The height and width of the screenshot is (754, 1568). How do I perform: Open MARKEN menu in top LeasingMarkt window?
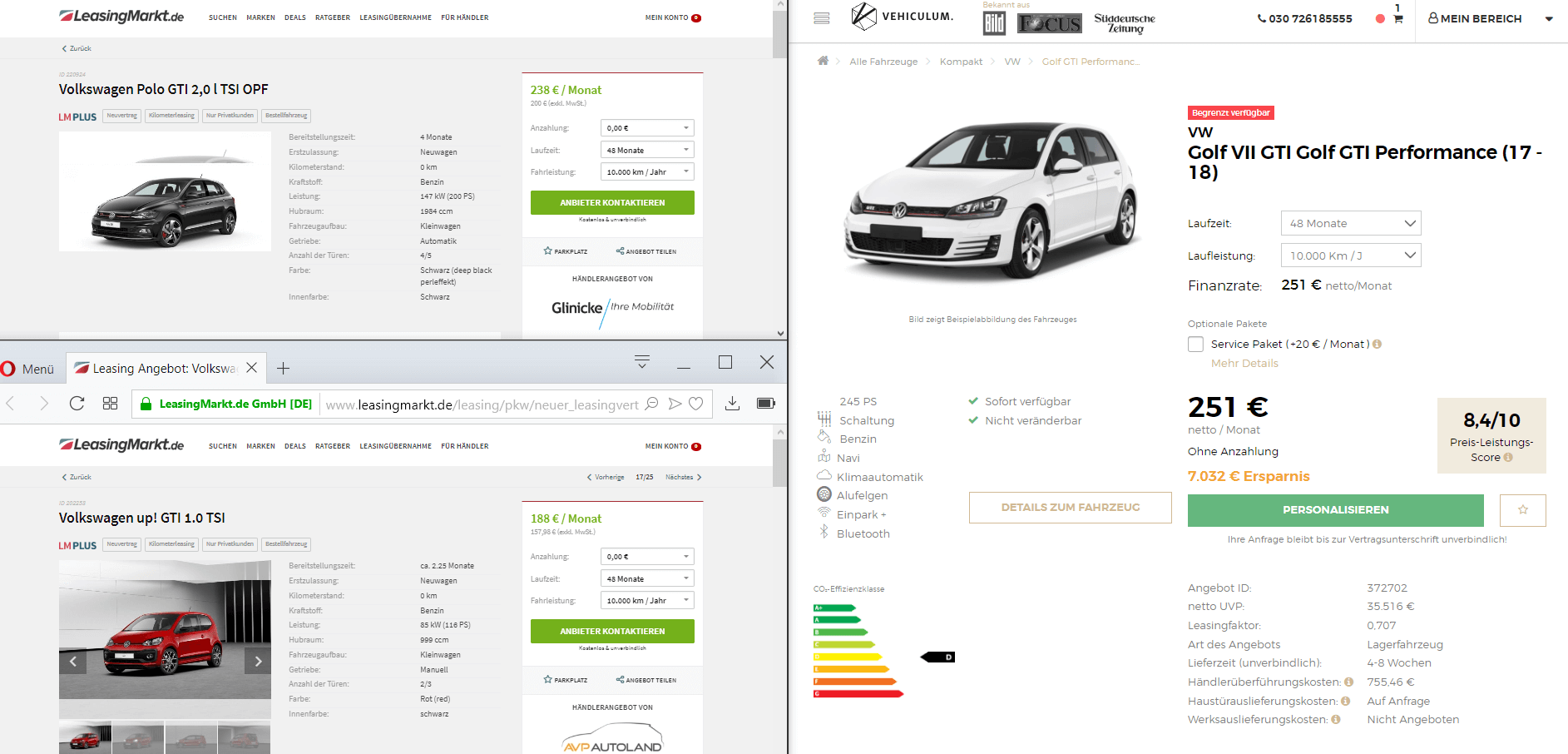pos(260,17)
